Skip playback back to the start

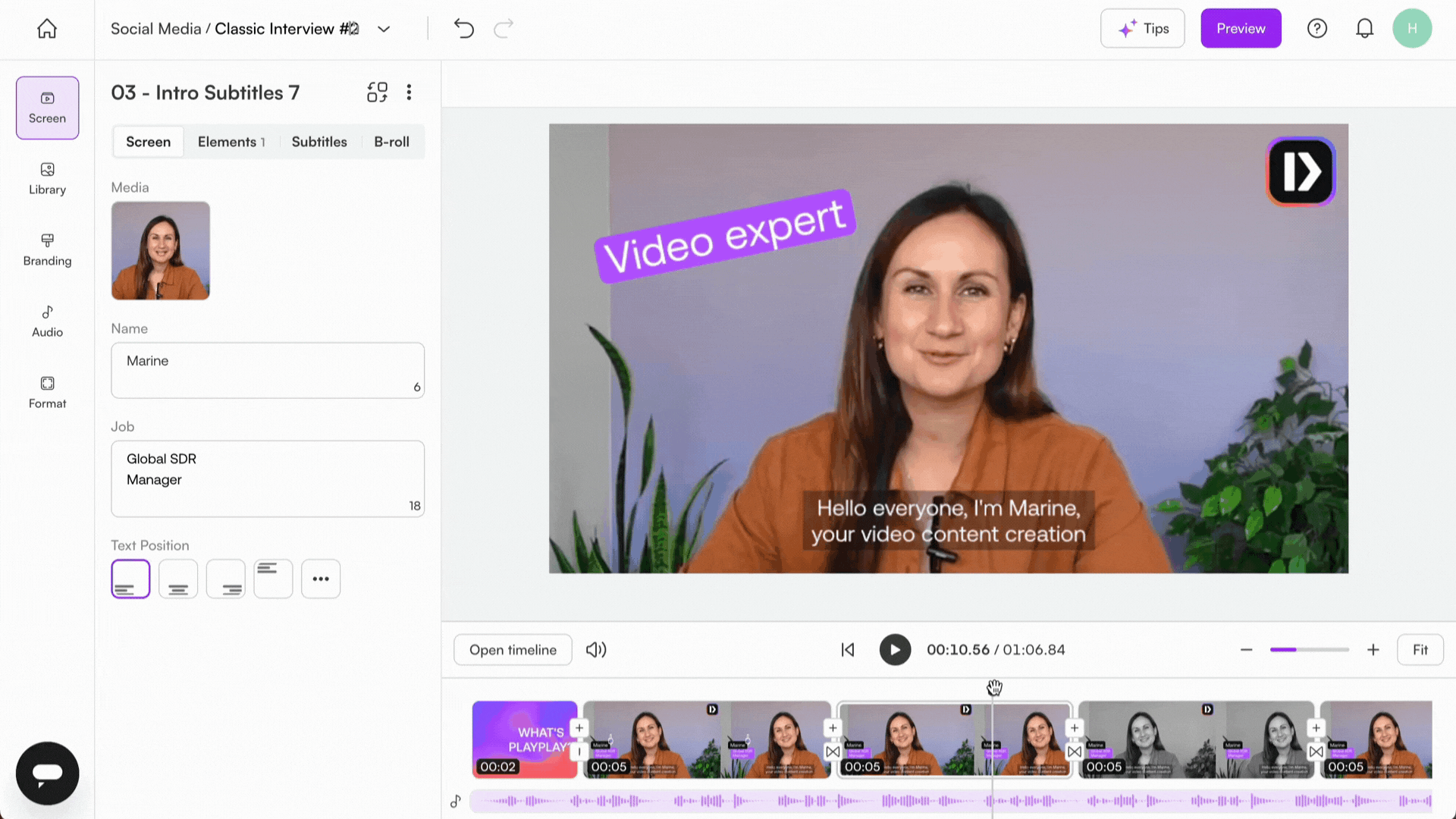847,649
